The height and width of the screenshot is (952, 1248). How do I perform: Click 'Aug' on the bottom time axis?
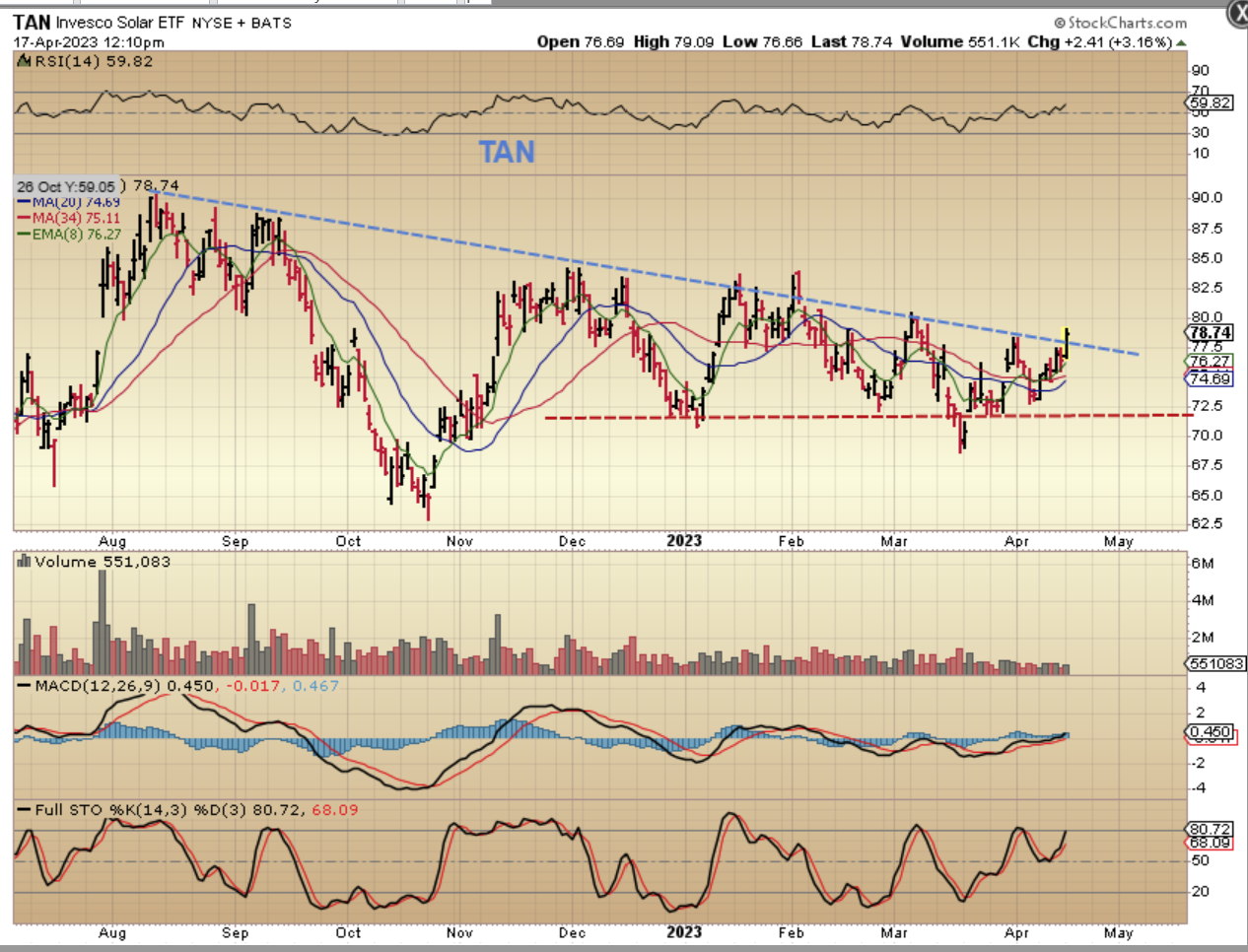(112, 932)
